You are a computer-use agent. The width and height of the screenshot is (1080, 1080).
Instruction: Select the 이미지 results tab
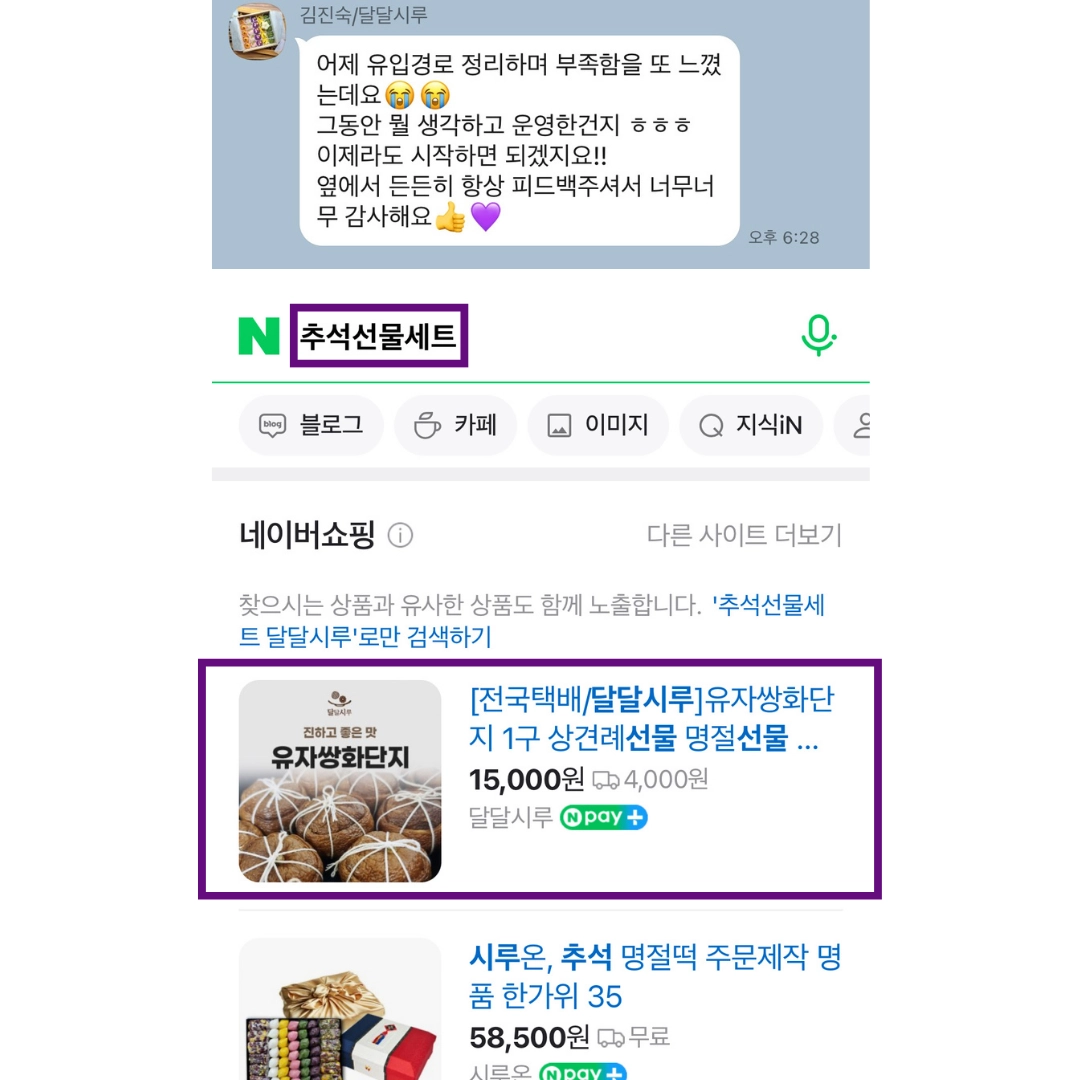tap(598, 425)
